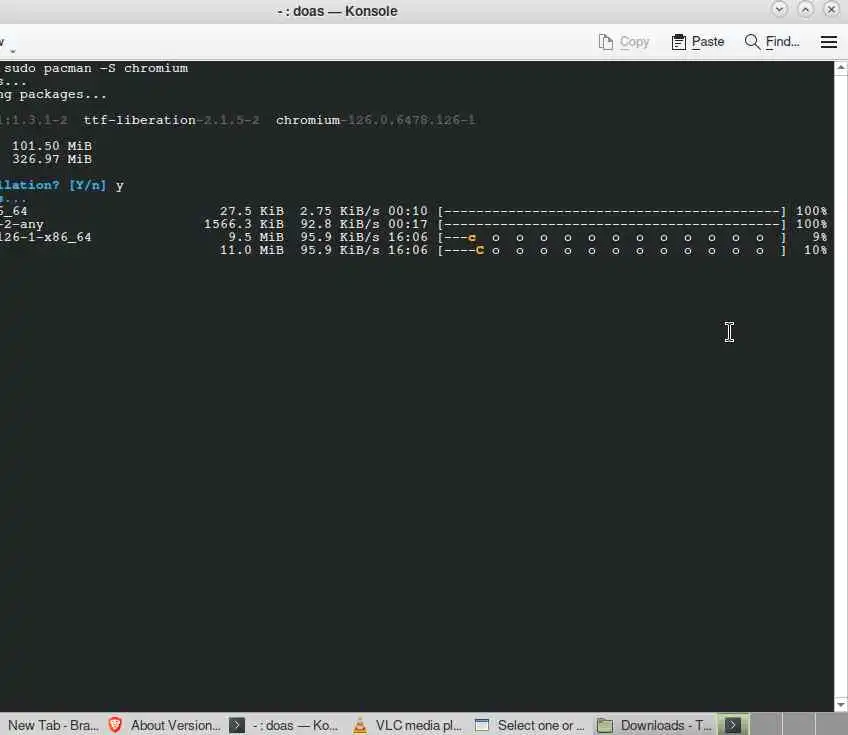
Task: Switch to doas — Konsole taskbar entry
Action: click(x=295, y=725)
